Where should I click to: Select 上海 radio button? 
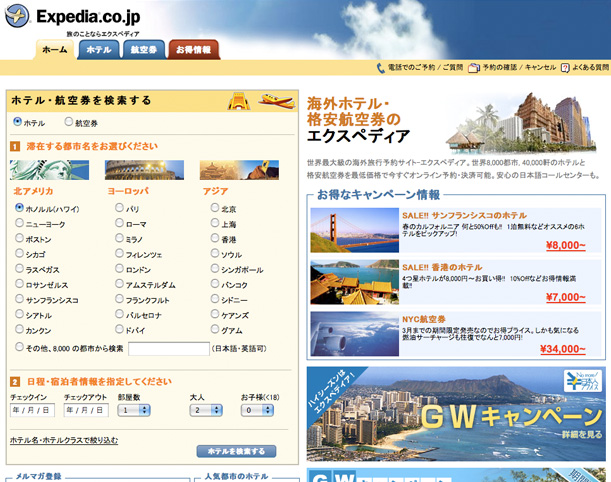pyautogui.click(x=215, y=222)
